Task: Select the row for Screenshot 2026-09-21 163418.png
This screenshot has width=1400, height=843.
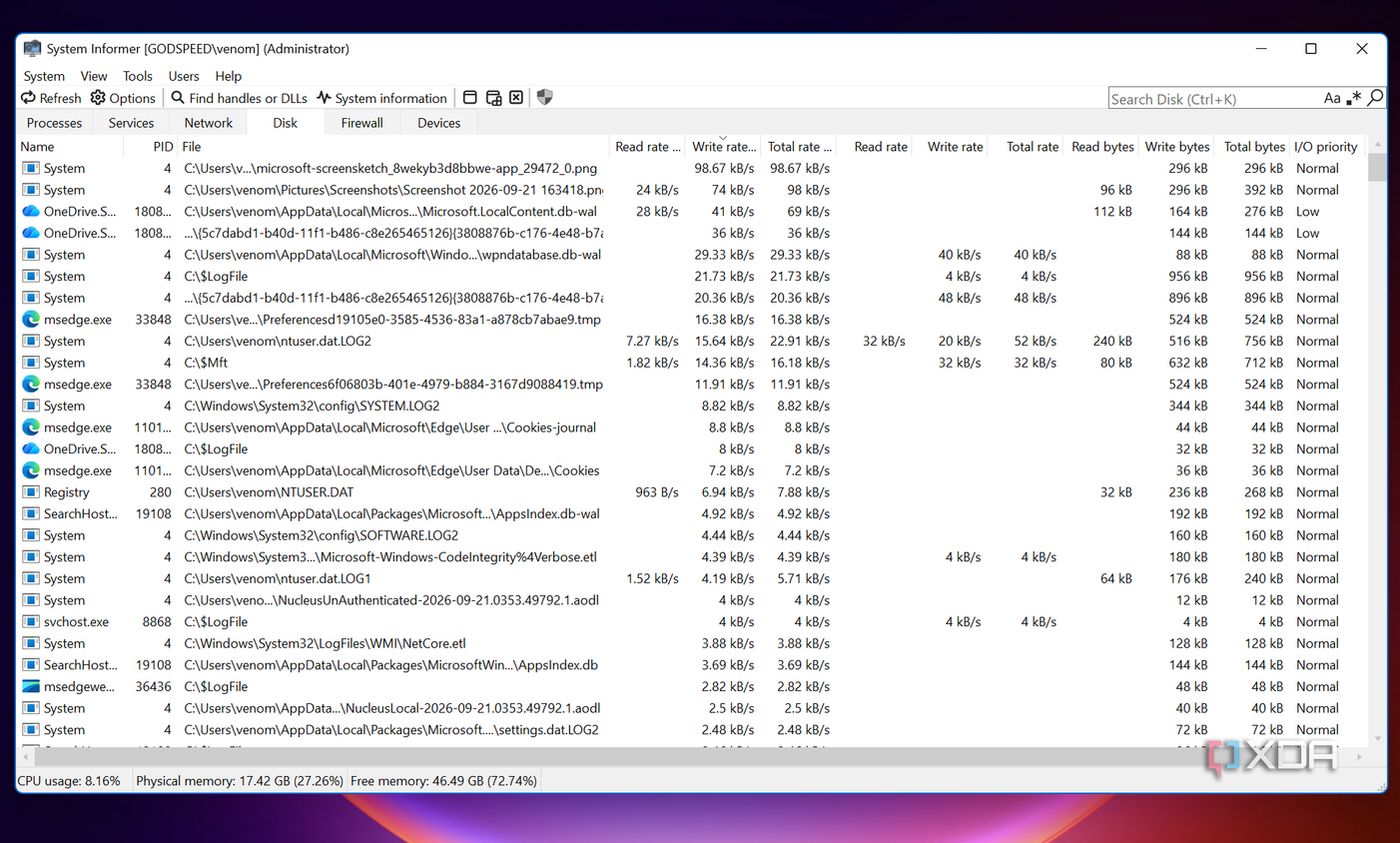Action: [x=692, y=190]
